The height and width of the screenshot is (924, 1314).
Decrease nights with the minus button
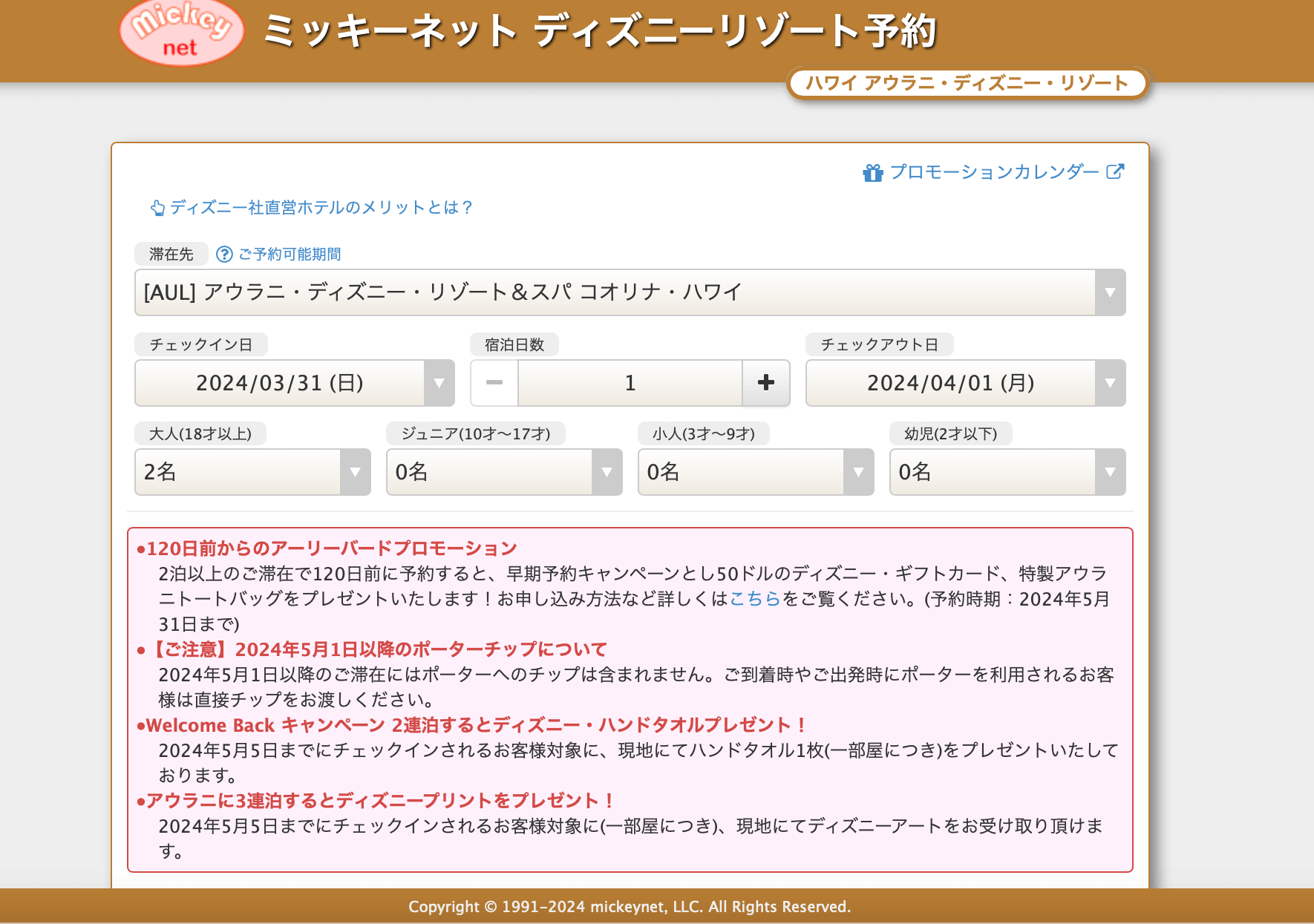(494, 383)
